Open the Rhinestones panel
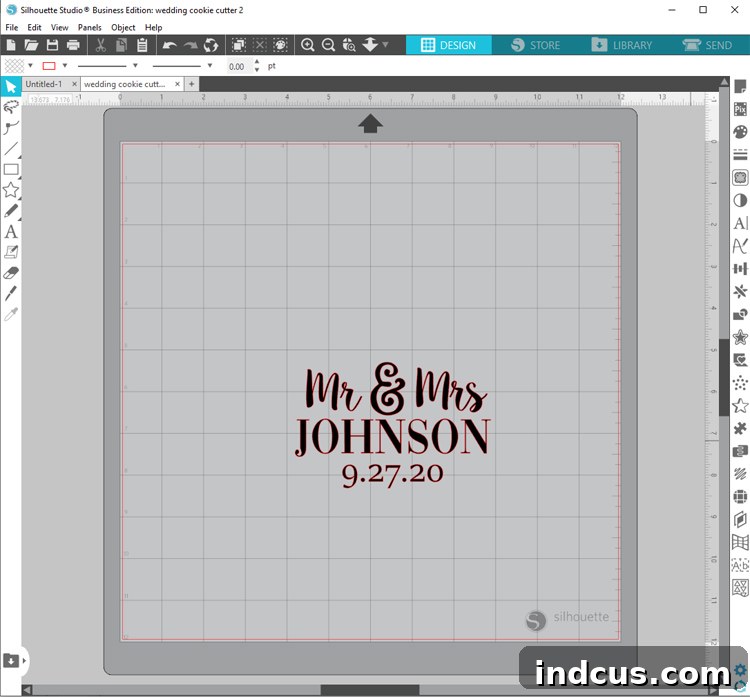 click(740, 383)
